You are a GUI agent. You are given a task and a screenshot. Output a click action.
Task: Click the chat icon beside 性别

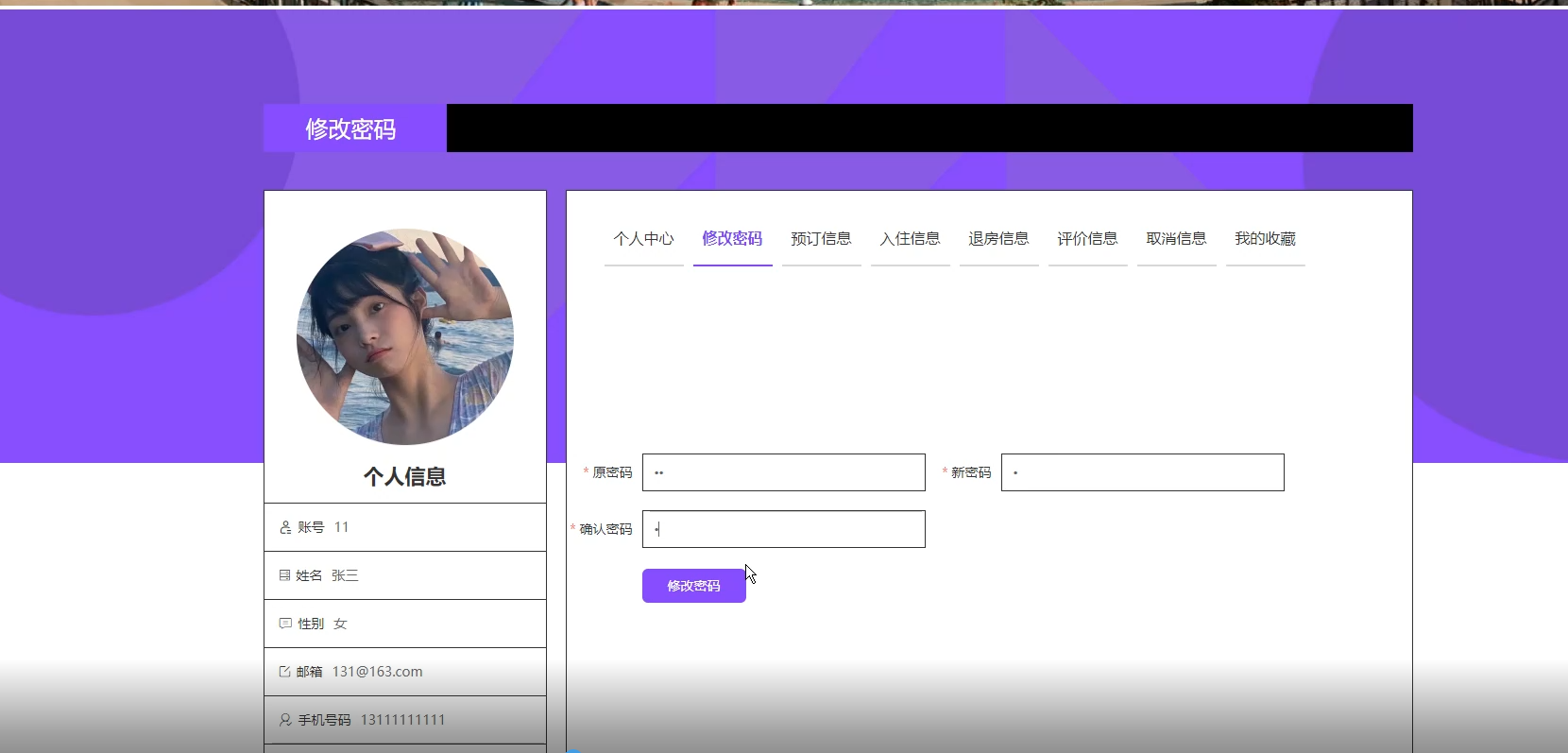(x=285, y=624)
